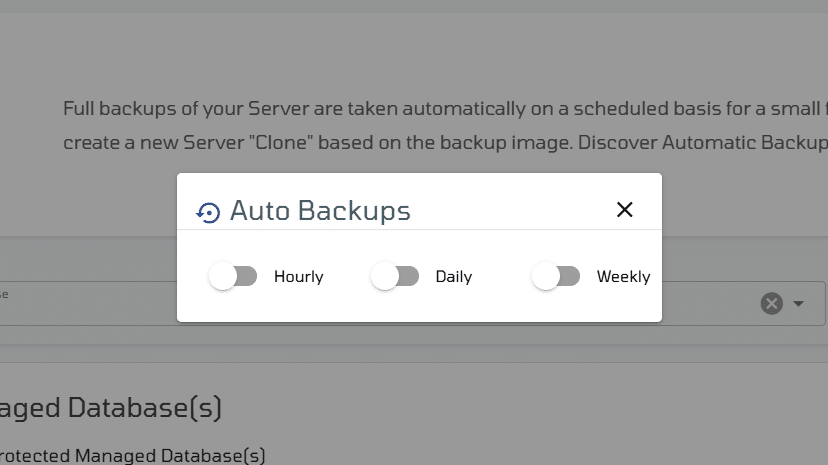This screenshot has height=465, width=828.
Task: Expand the dropdown arrow beside the clear icon
Action: (x=798, y=303)
